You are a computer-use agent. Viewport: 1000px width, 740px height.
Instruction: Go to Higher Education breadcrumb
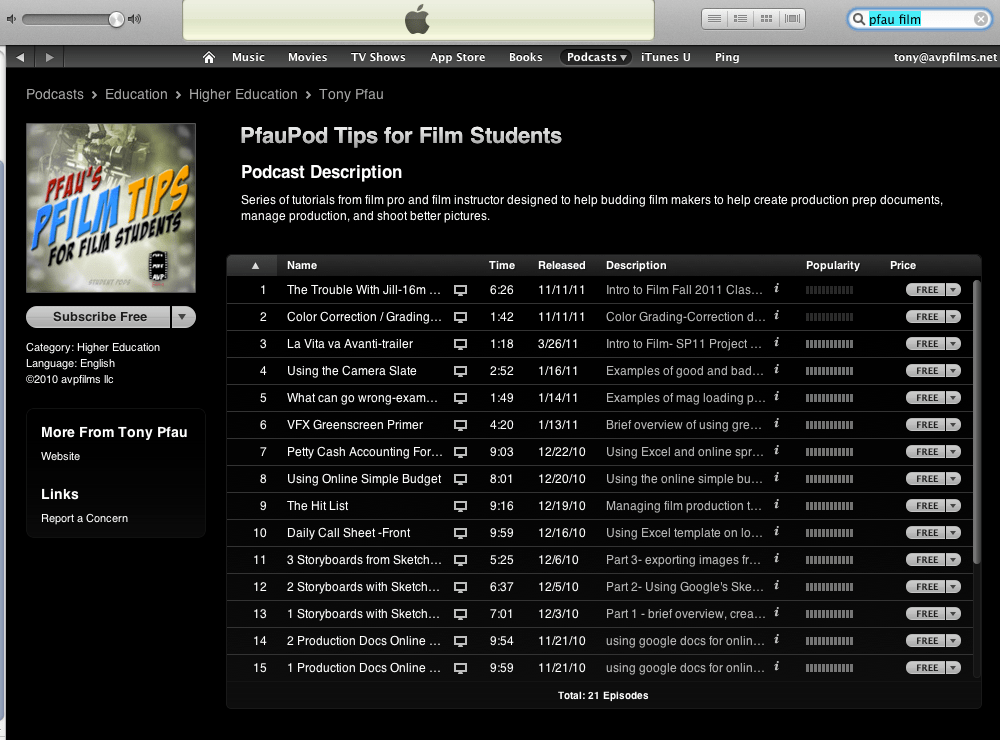243,94
